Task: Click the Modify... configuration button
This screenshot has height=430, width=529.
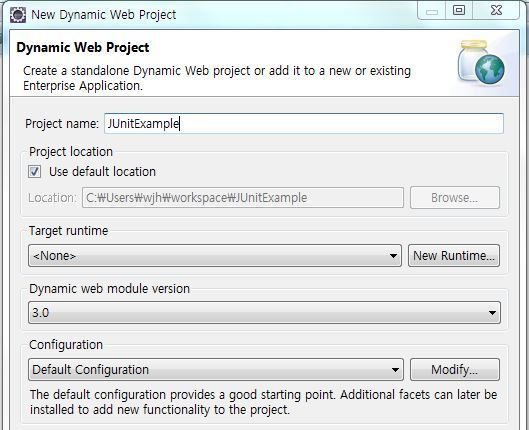Action: (455, 369)
